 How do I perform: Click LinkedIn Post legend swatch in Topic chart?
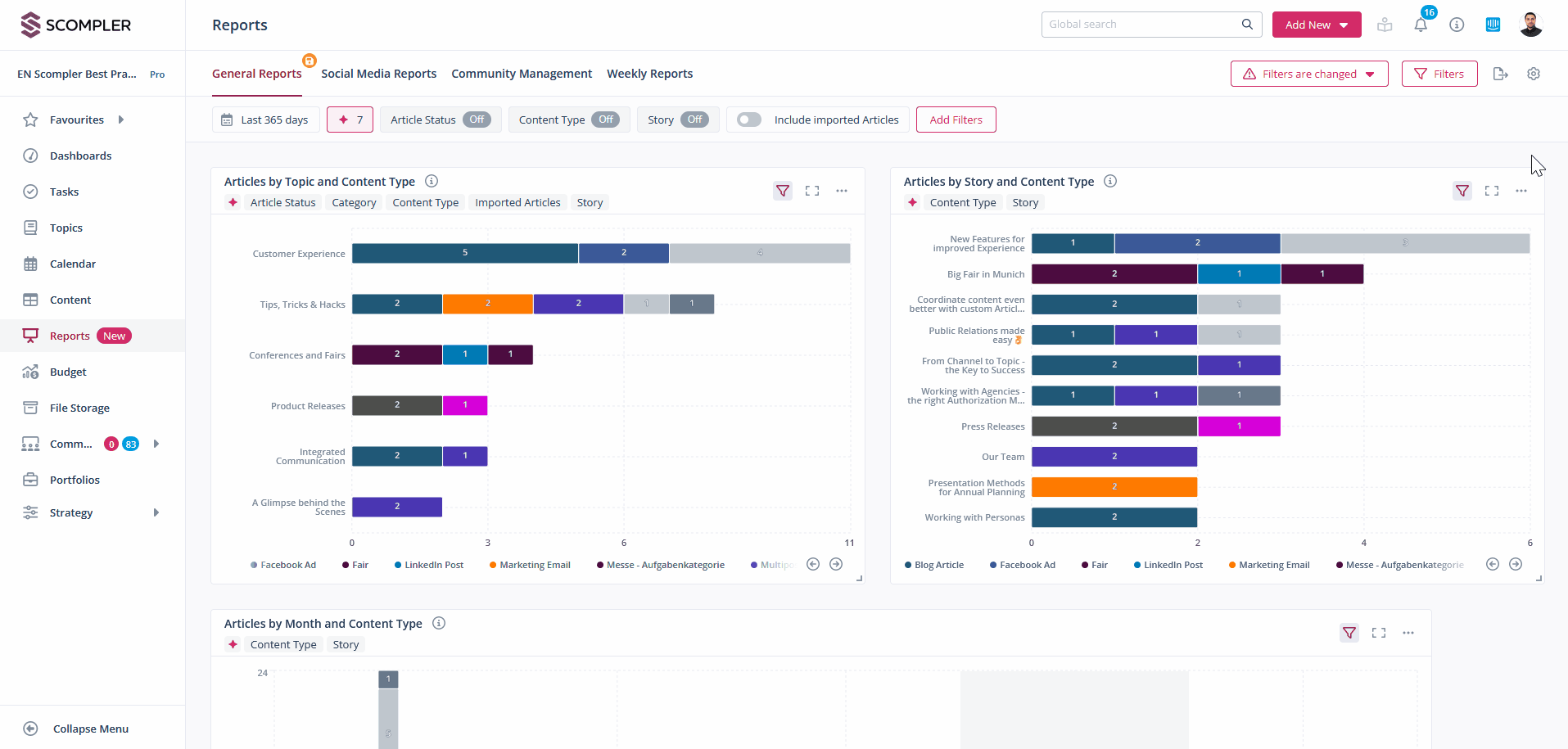point(398,565)
